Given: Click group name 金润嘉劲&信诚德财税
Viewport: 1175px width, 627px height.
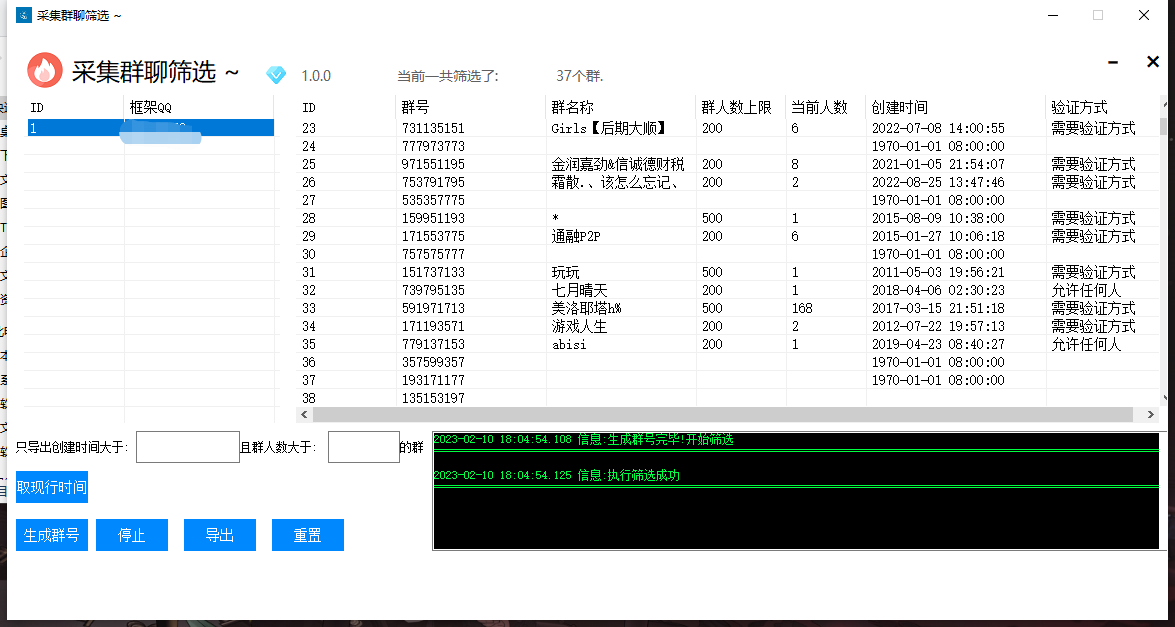Looking at the screenshot, I should [x=617, y=164].
